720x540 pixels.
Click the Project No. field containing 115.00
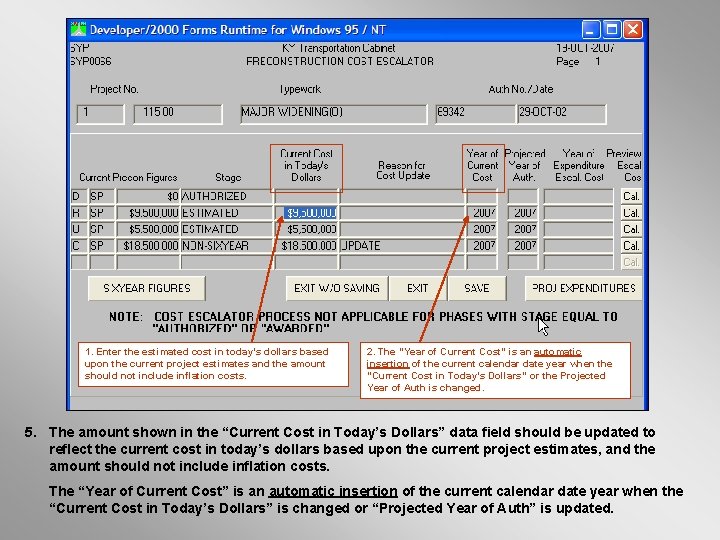[178, 113]
